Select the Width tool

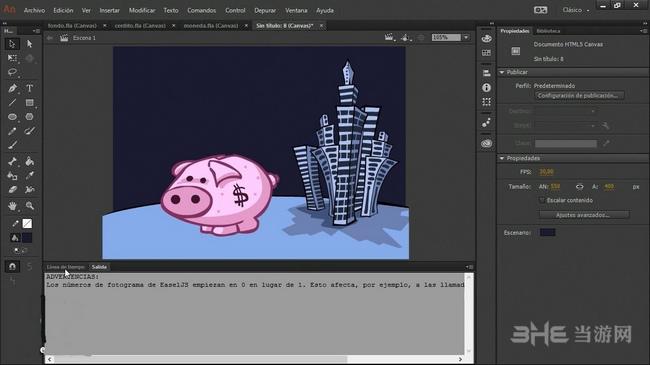point(29,190)
